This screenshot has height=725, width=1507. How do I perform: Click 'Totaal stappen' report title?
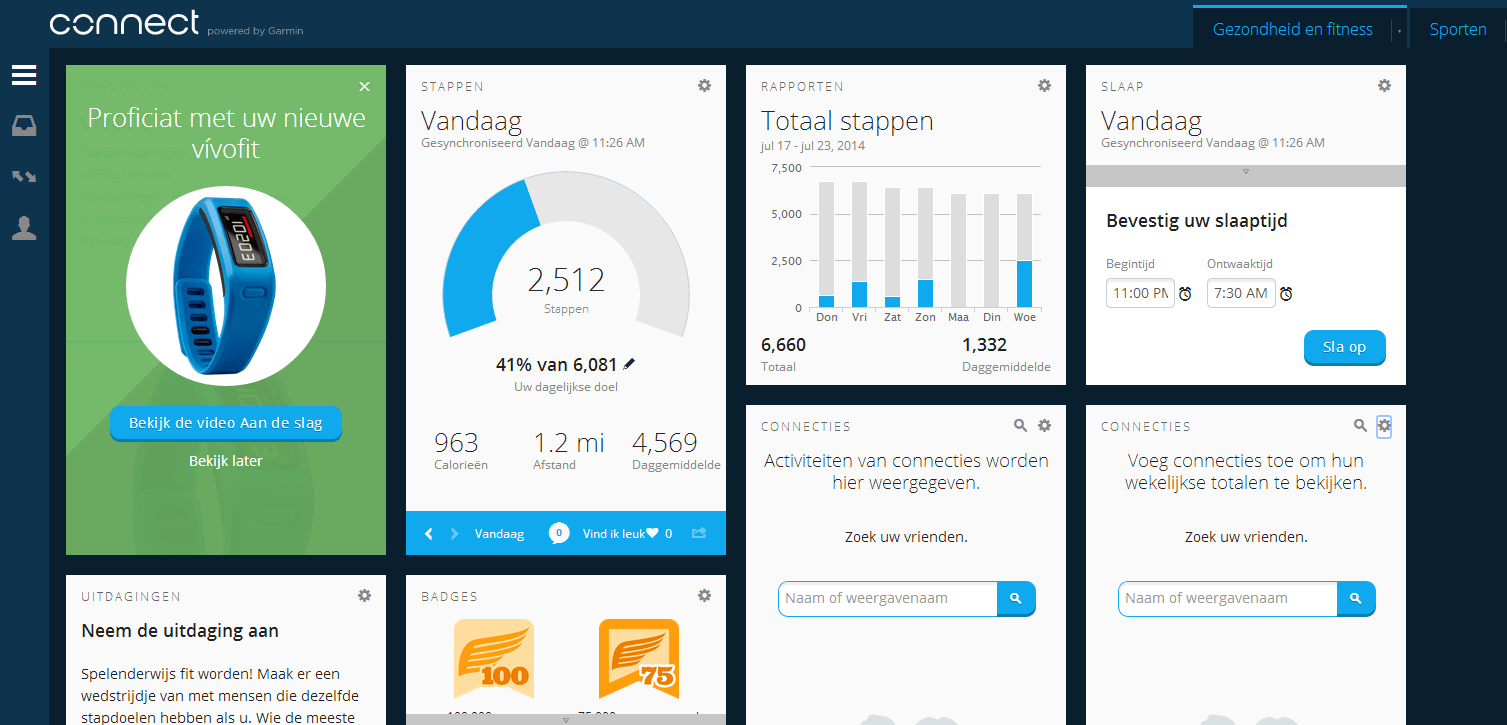click(x=847, y=121)
